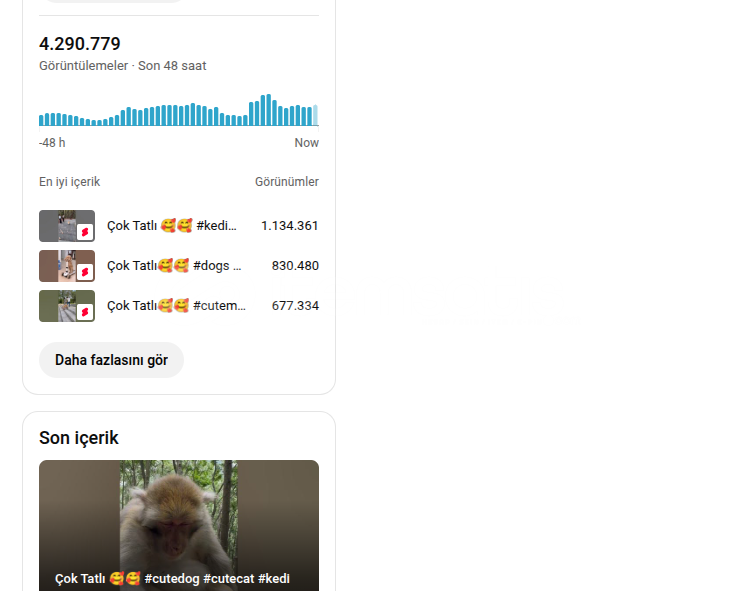This screenshot has height=591, width=735.
Task: Click the Shorts icon on the #kedi thumbnail
Action: pyautogui.click(x=85, y=232)
